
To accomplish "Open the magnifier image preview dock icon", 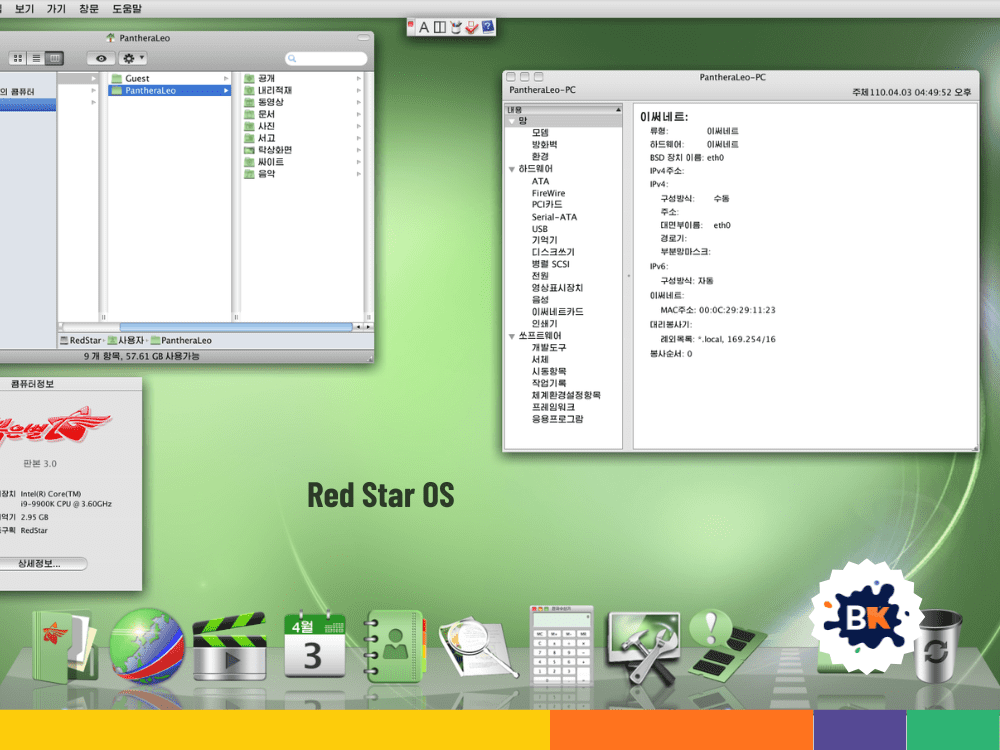I will click(x=477, y=647).
